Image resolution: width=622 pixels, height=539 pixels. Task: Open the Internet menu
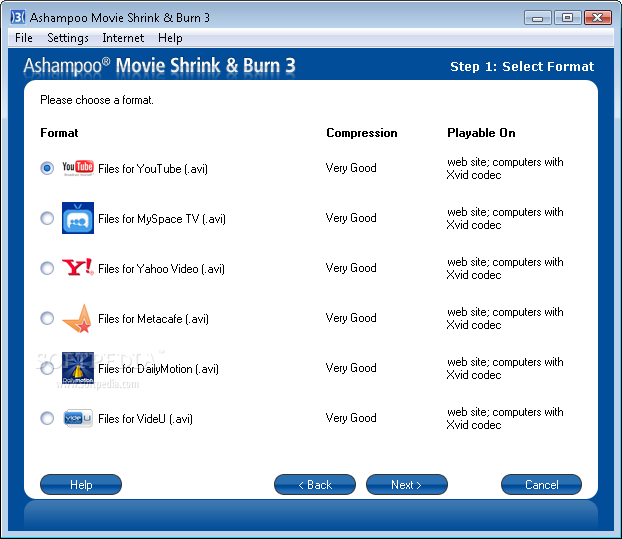click(x=123, y=38)
